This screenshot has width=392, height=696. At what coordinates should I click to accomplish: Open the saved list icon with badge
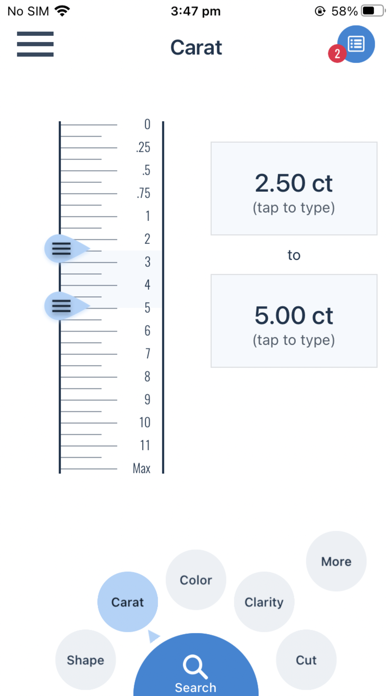click(x=356, y=44)
